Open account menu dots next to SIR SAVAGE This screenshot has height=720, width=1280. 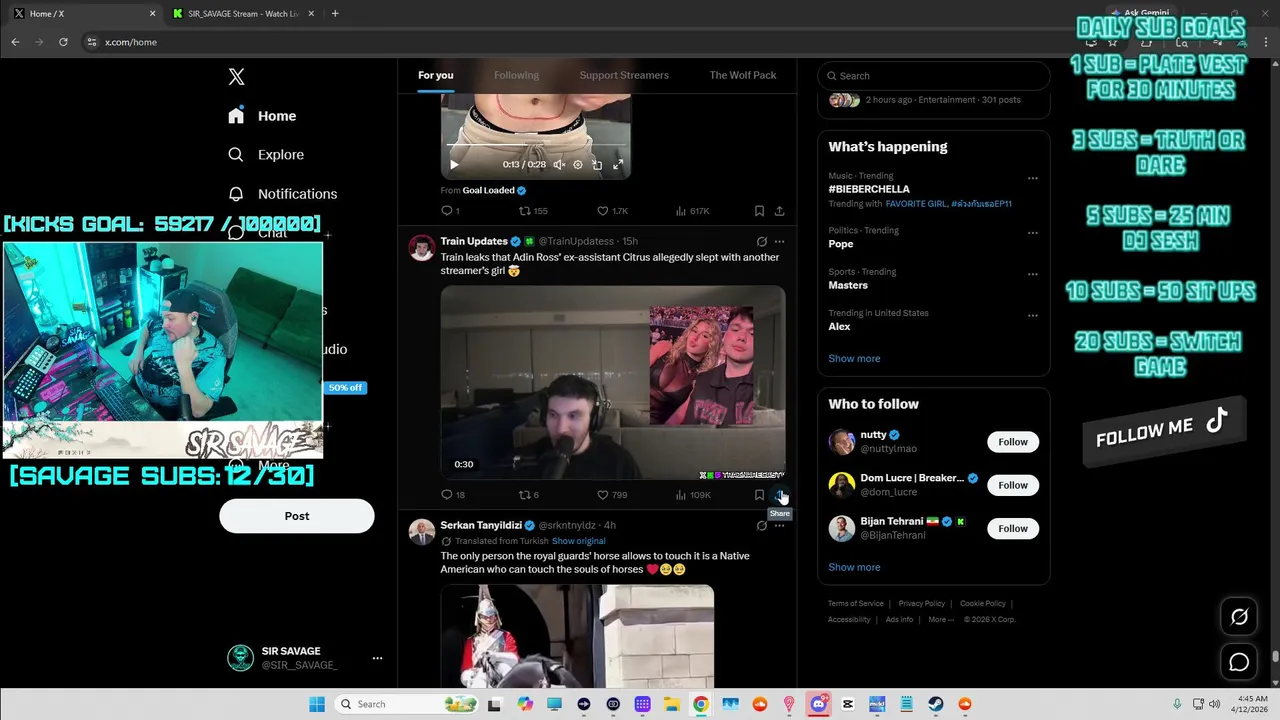pos(377,658)
